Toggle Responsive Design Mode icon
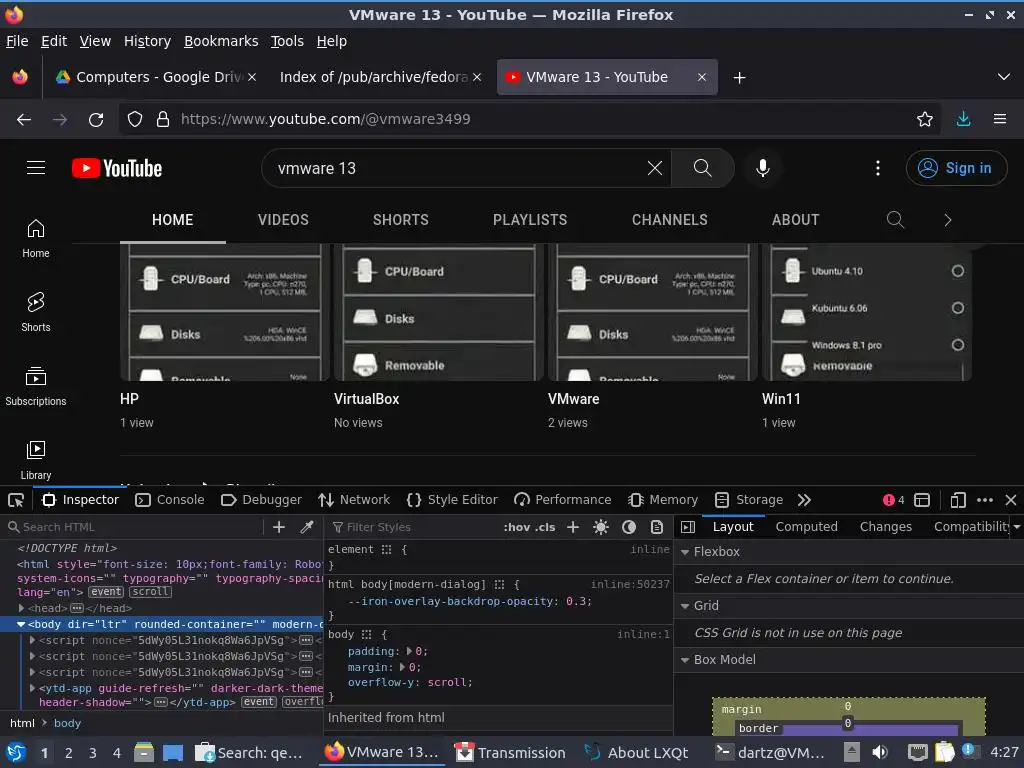 958,500
